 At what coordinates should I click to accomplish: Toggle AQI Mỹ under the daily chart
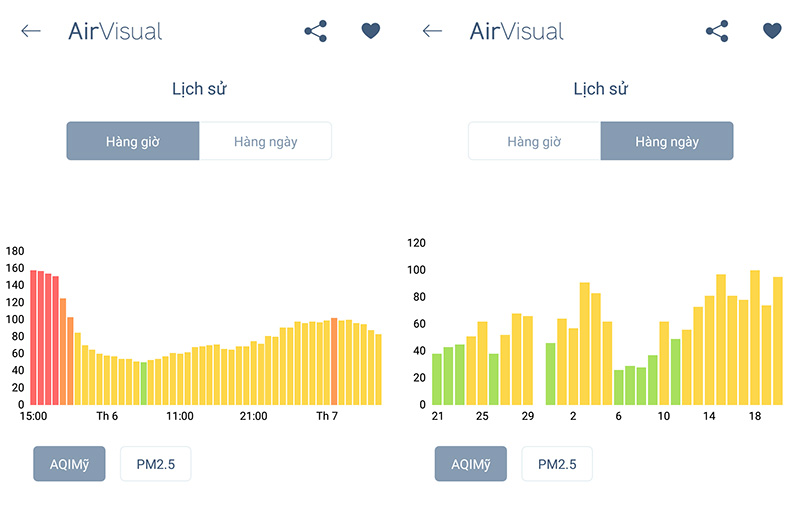click(470, 464)
